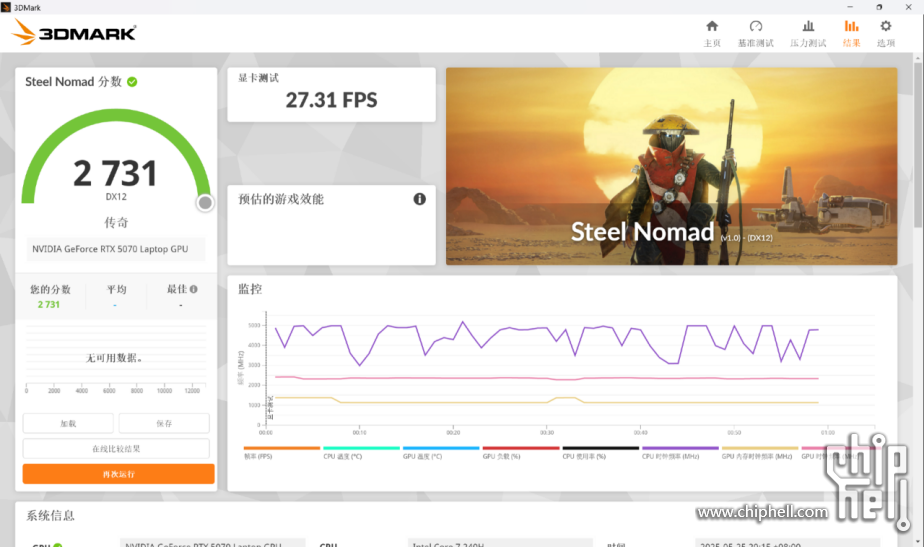
Task: Click the 3DMark app icon in title bar
Action: click(6, 7)
